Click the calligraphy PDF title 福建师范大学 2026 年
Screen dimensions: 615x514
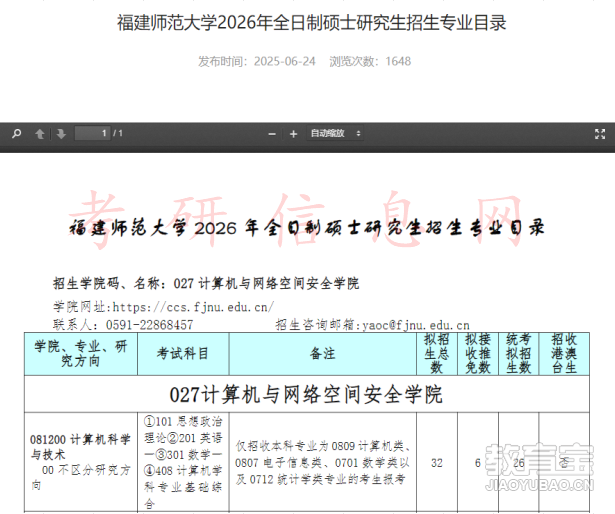[x=307, y=228]
